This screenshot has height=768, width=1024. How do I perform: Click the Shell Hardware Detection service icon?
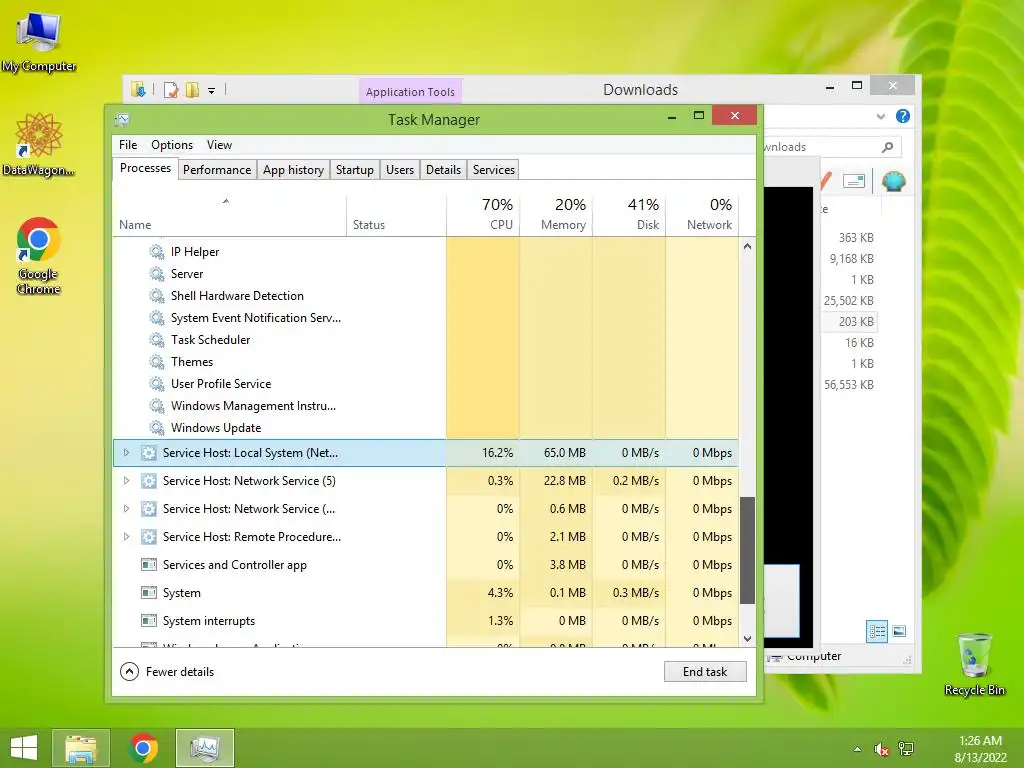pyautogui.click(x=156, y=296)
